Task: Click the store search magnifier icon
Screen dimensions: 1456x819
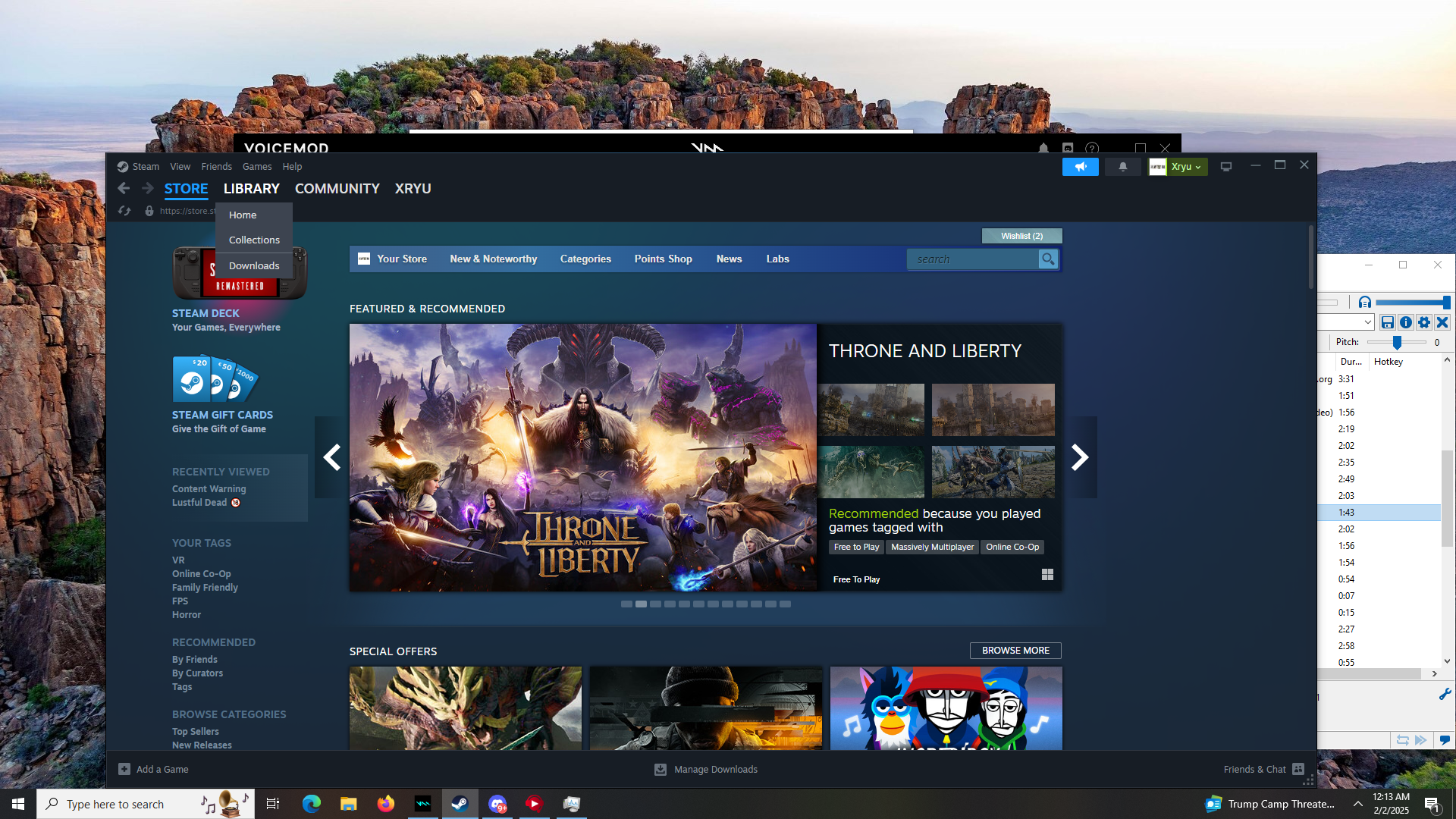Action: (1048, 259)
